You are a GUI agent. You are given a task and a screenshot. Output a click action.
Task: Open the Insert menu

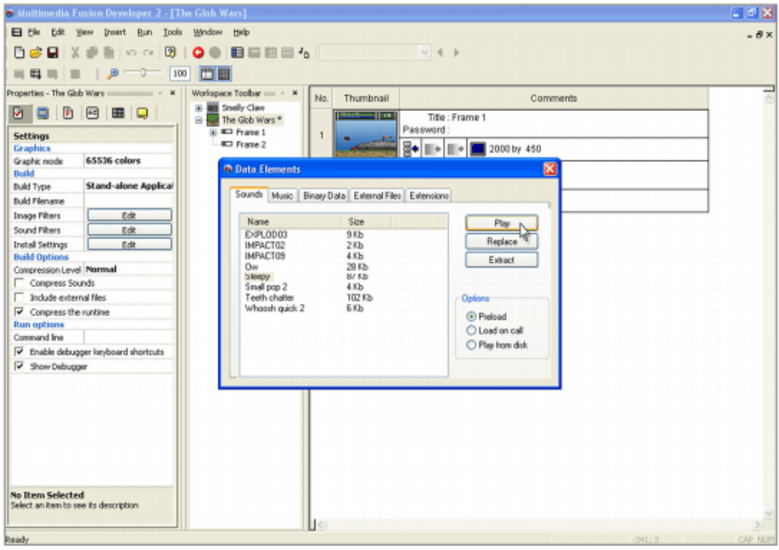[115, 32]
